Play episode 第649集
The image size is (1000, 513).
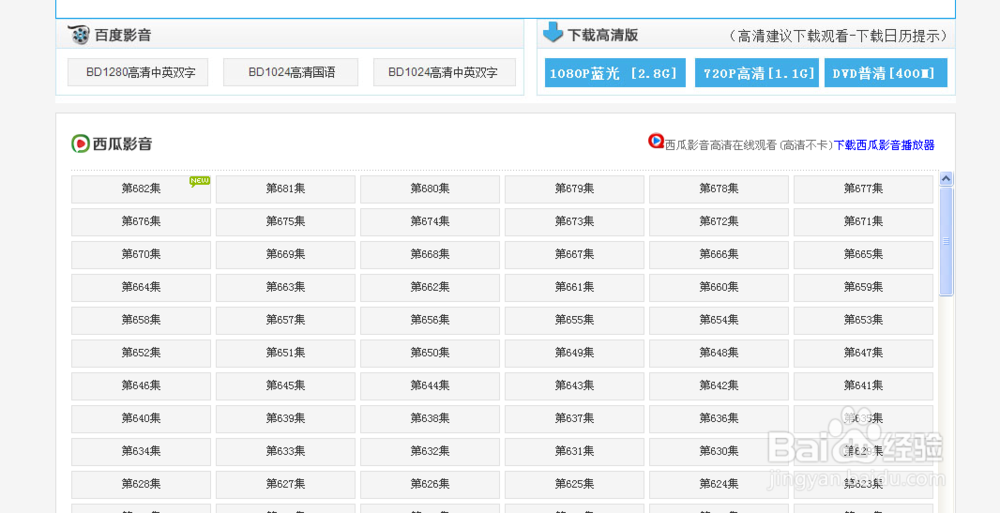[574, 353]
